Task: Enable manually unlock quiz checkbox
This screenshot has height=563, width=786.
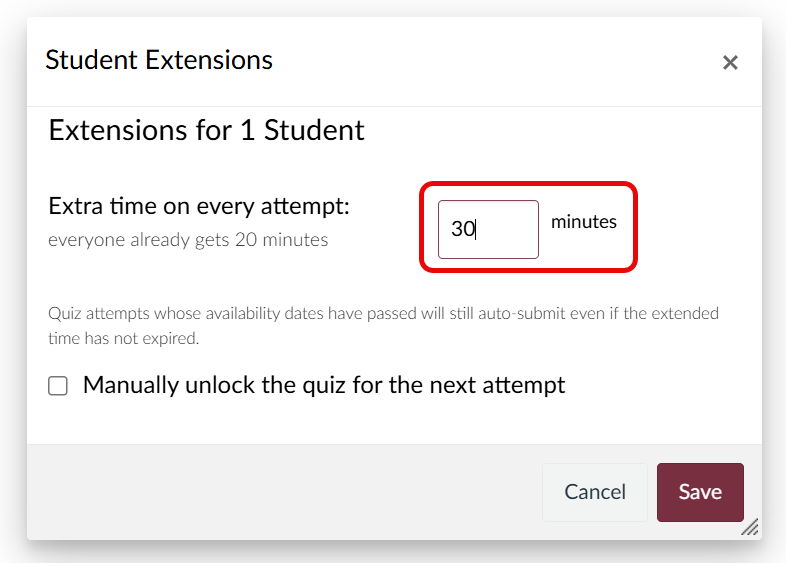Action: pyautogui.click(x=58, y=386)
